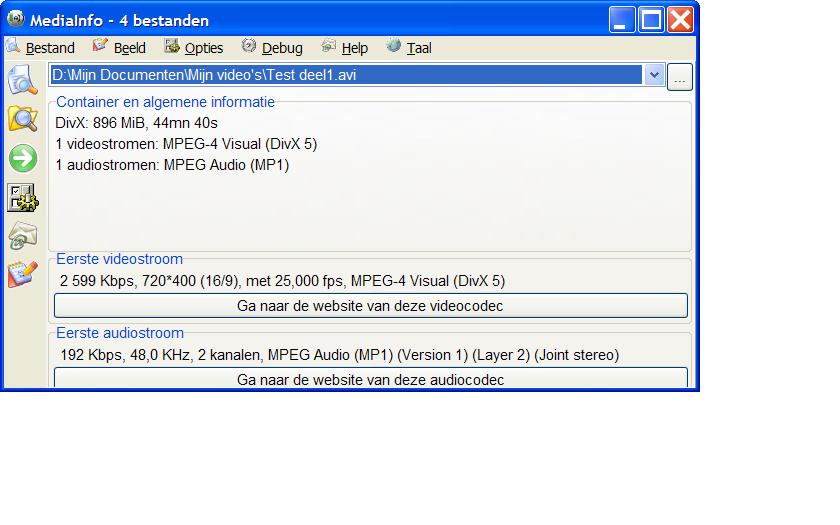Screen dimensions: 840x525
Task: Click the icon beside the Debug menu
Action: pyautogui.click(x=249, y=46)
